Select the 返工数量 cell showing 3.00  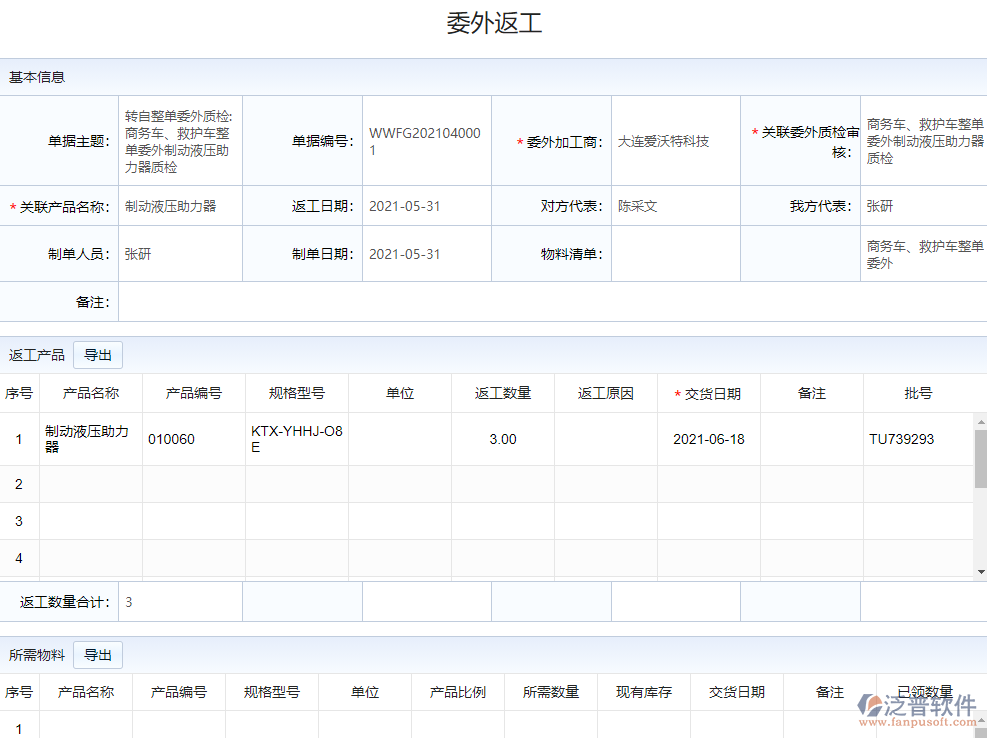point(502,439)
